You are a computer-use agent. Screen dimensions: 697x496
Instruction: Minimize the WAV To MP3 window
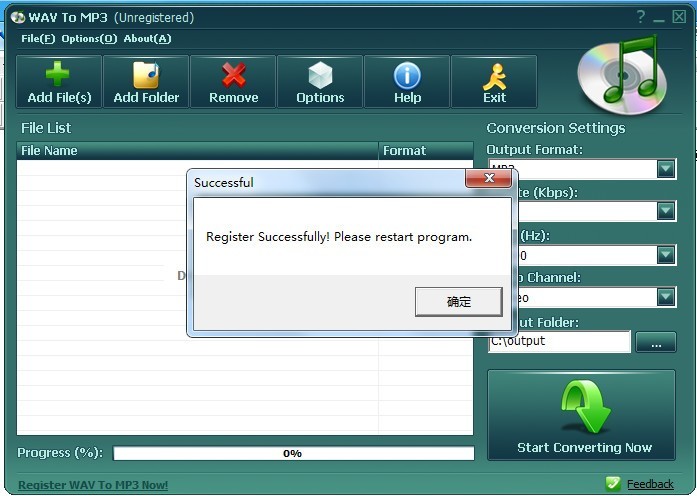click(659, 18)
